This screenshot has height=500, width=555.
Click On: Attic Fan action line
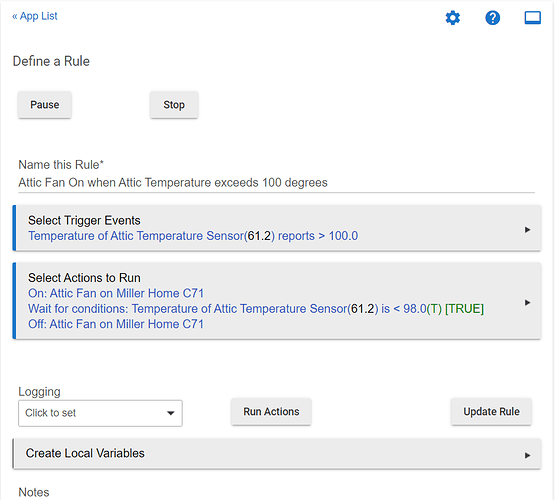coord(116,293)
